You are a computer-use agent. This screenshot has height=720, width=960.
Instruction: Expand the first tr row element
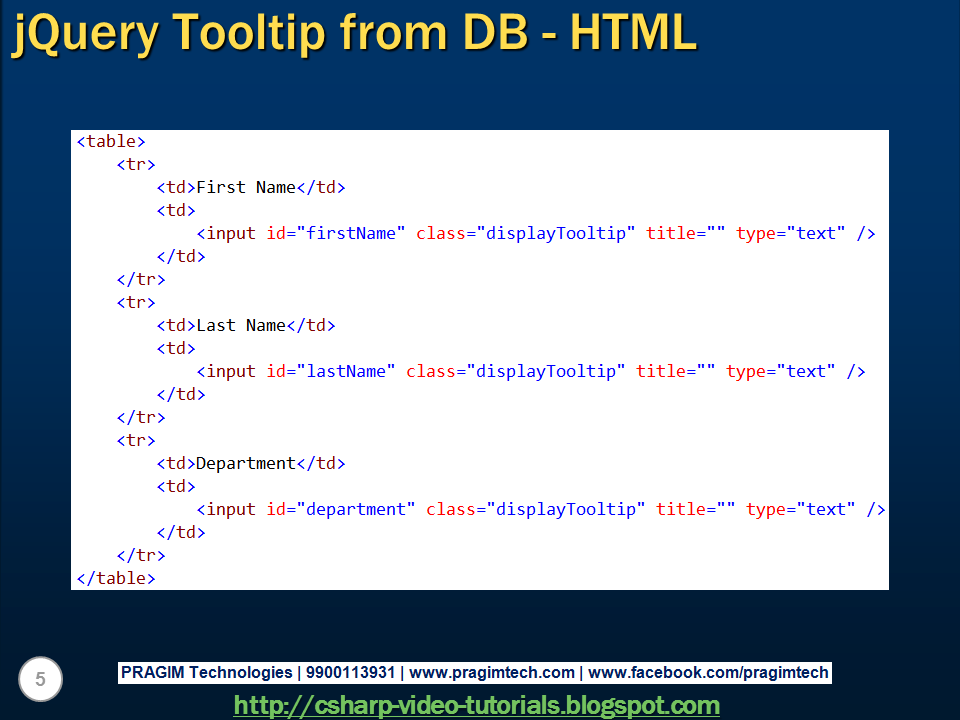click(136, 164)
